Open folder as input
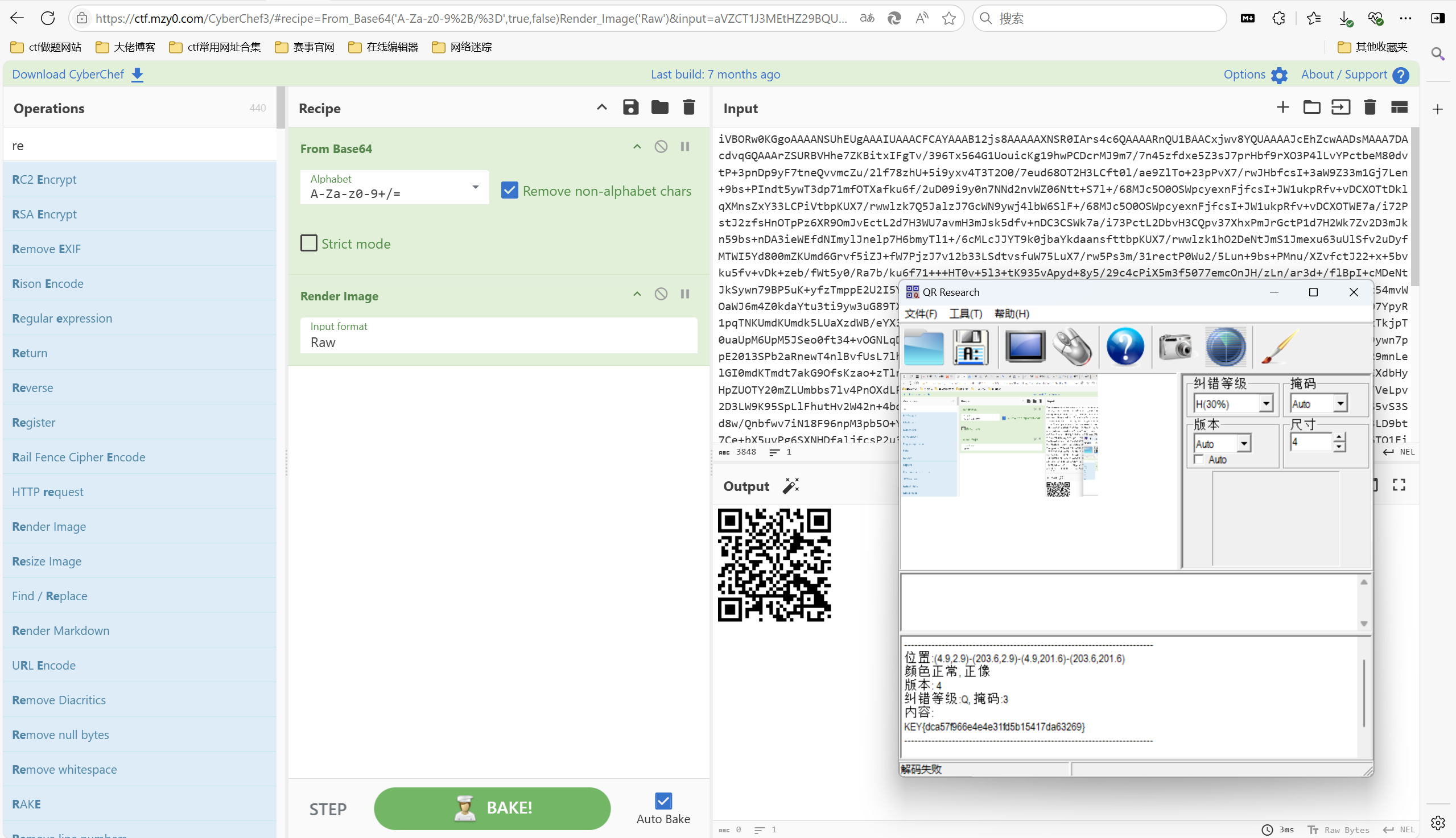 pyautogui.click(x=1311, y=108)
